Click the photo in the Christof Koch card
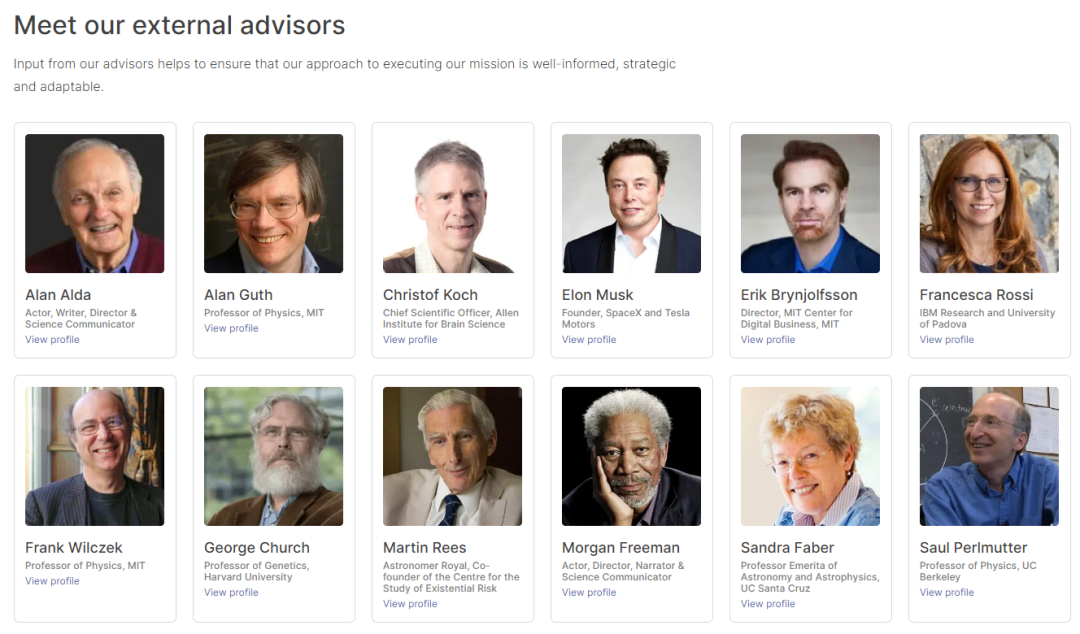Image resolution: width=1080 pixels, height=634 pixels. (x=452, y=204)
